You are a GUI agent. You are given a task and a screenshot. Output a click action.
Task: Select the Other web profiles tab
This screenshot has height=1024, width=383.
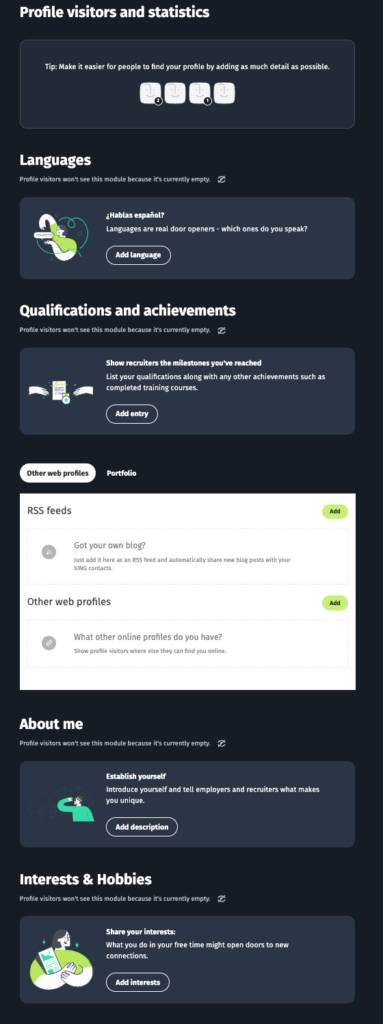pyautogui.click(x=58, y=473)
